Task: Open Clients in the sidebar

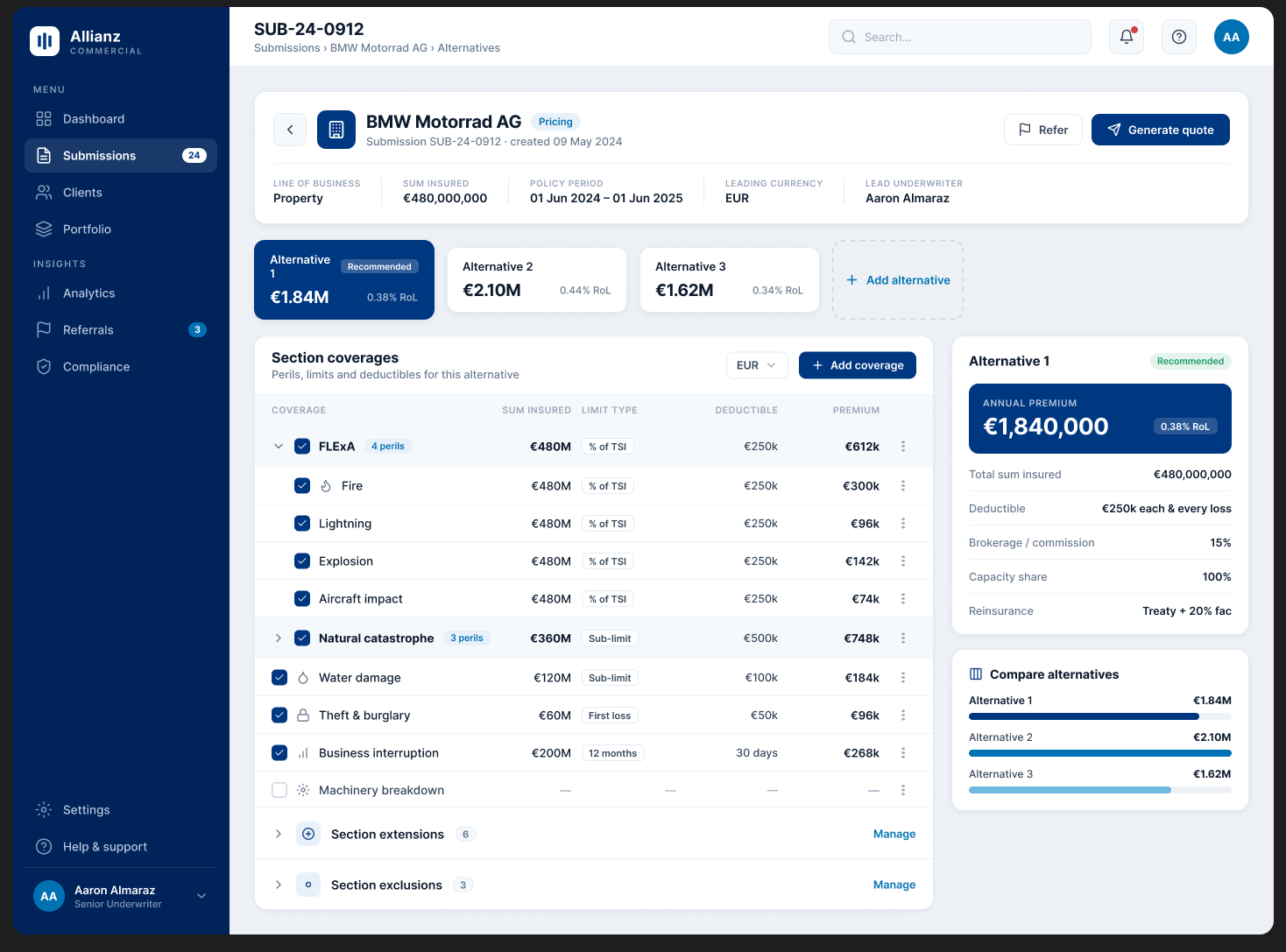Action: (121, 193)
